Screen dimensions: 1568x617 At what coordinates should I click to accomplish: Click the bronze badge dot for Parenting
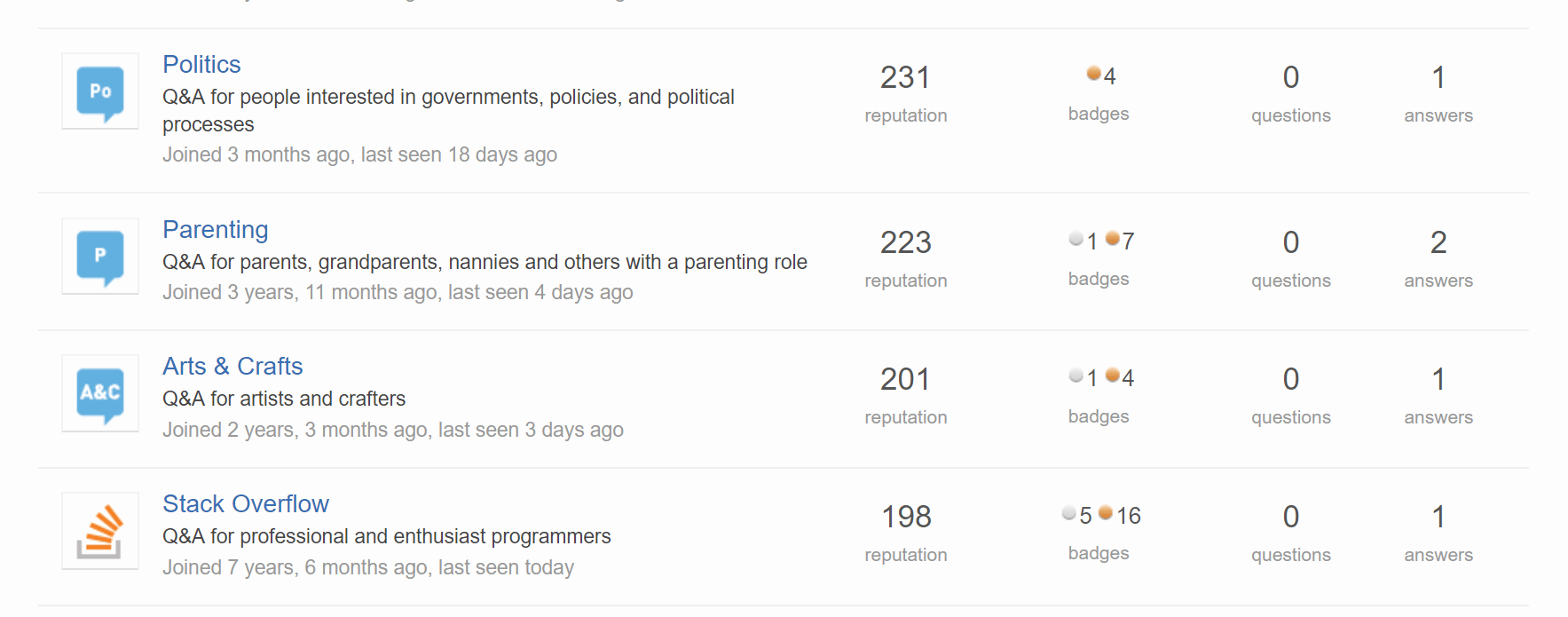click(x=1112, y=239)
